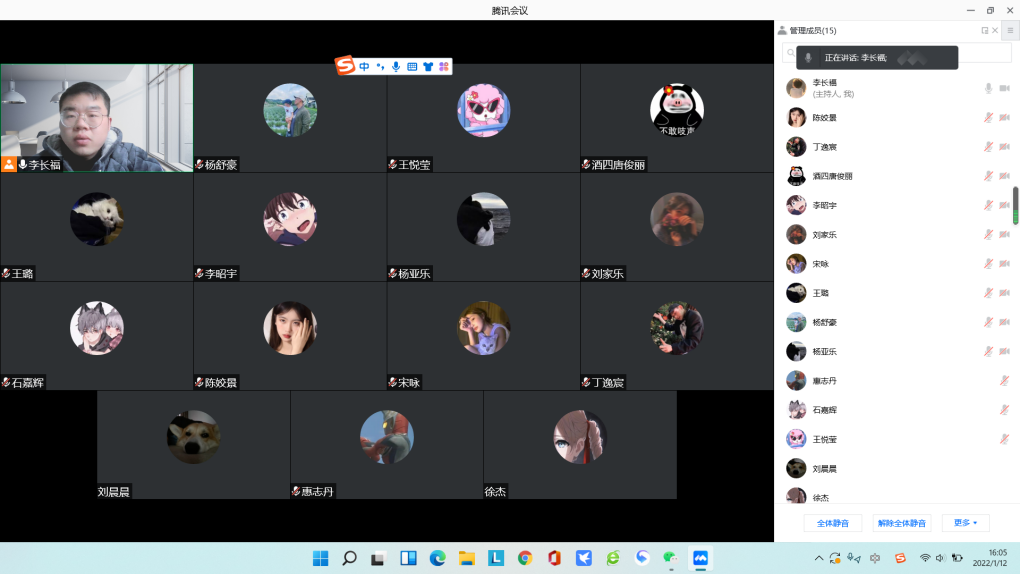Toggle 陈姣景's muted microphone
1020x574 pixels.
(988, 118)
